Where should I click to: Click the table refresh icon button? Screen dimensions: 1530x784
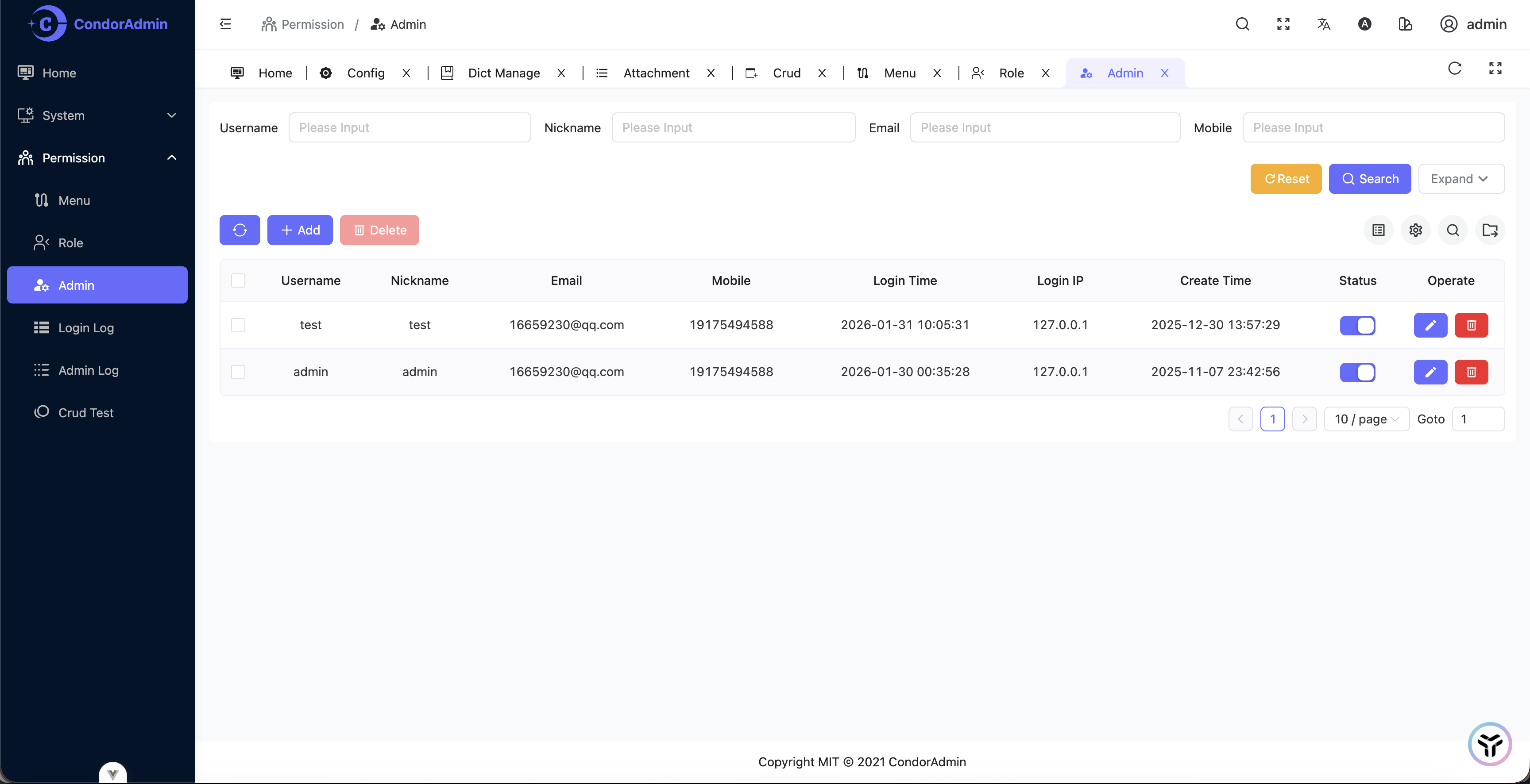(x=240, y=230)
